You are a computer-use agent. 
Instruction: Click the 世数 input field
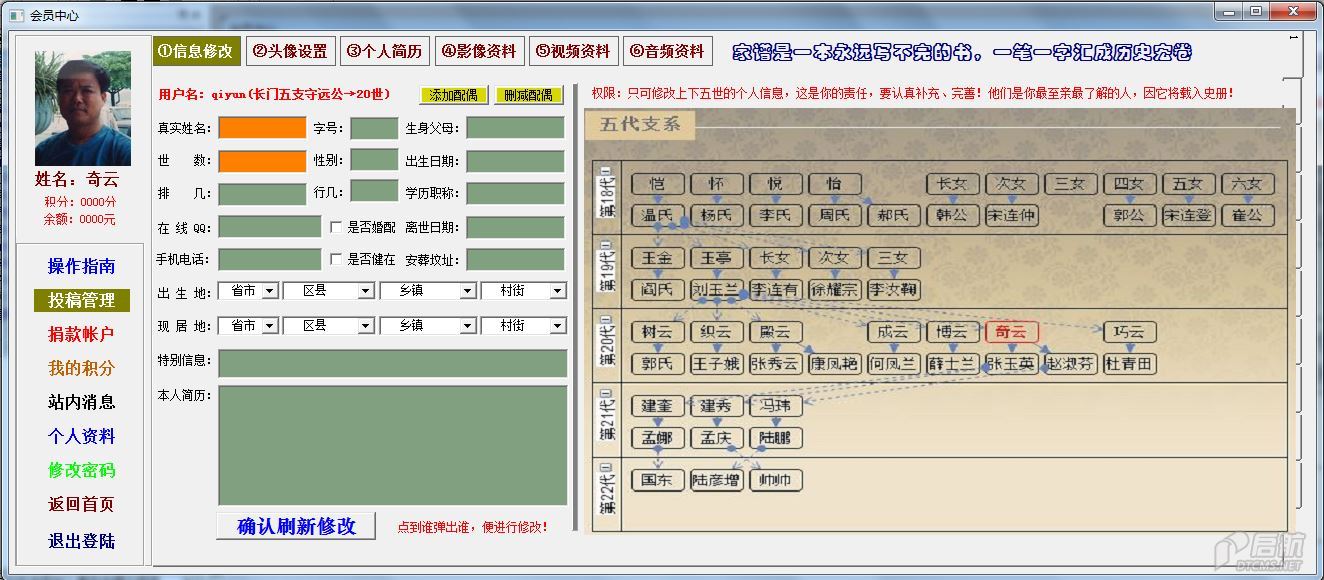(x=262, y=161)
